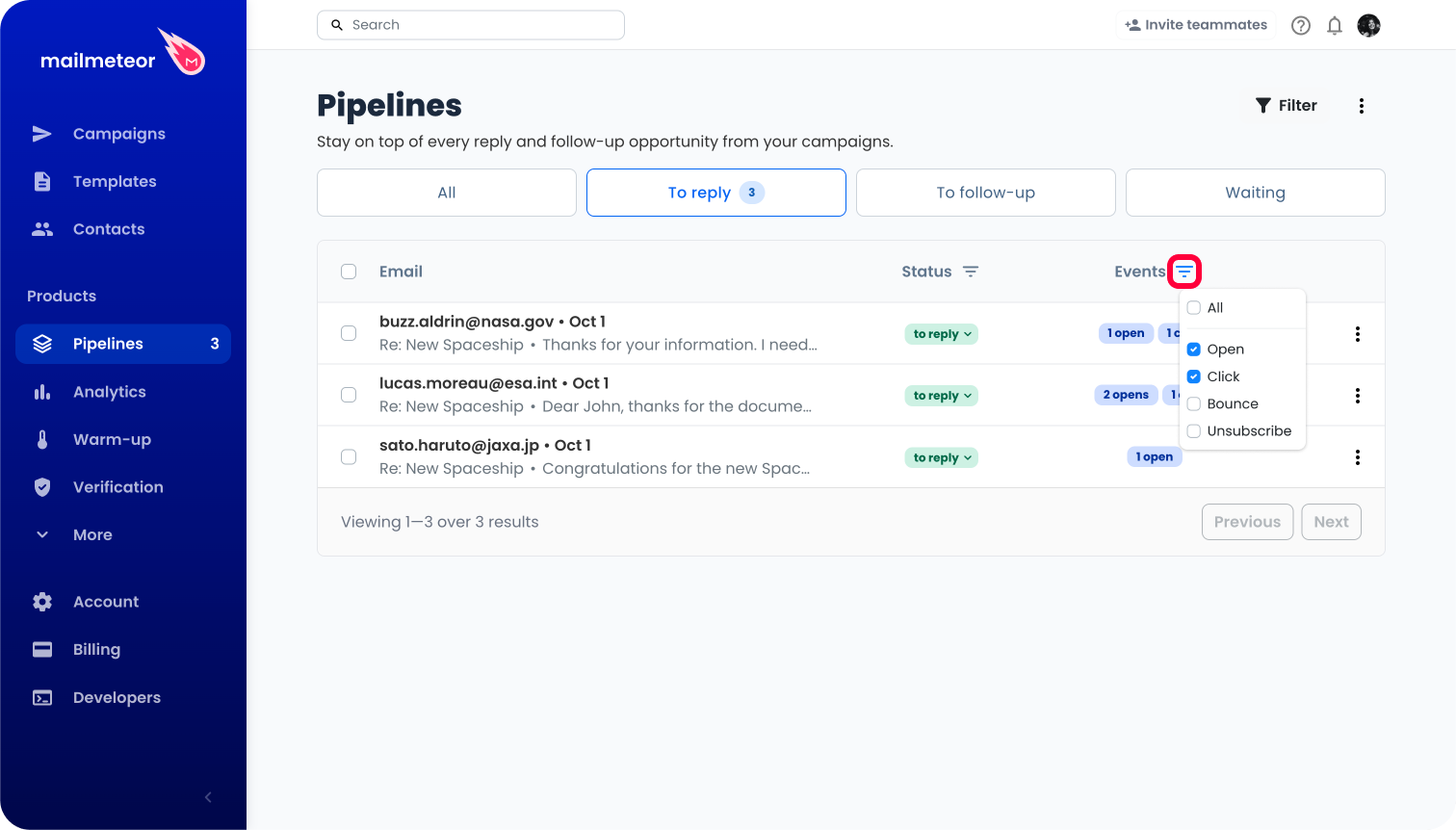Click Invite teammates button

[1196, 25]
